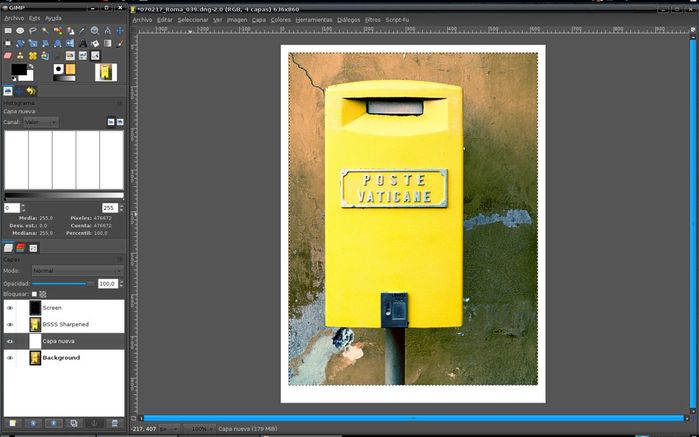This screenshot has width=699, height=437.
Task: Select the Bucket Fill tool
Action: [x=95, y=43]
